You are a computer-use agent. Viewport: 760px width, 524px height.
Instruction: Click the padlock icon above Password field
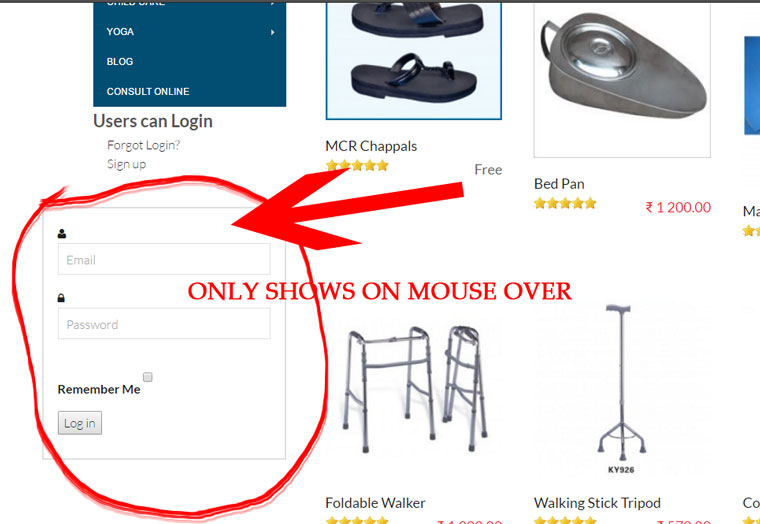click(61, 298)
